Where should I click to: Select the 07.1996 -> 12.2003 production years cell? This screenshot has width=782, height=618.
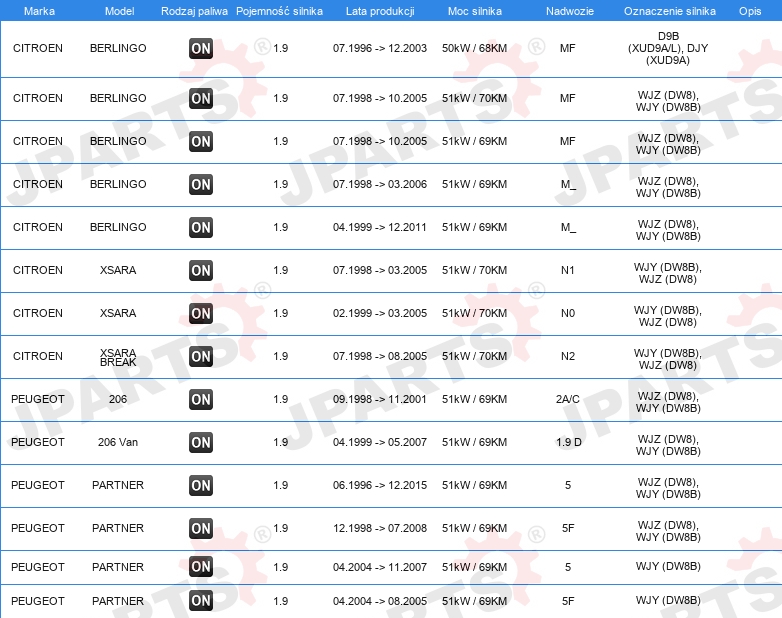[380, 48]
